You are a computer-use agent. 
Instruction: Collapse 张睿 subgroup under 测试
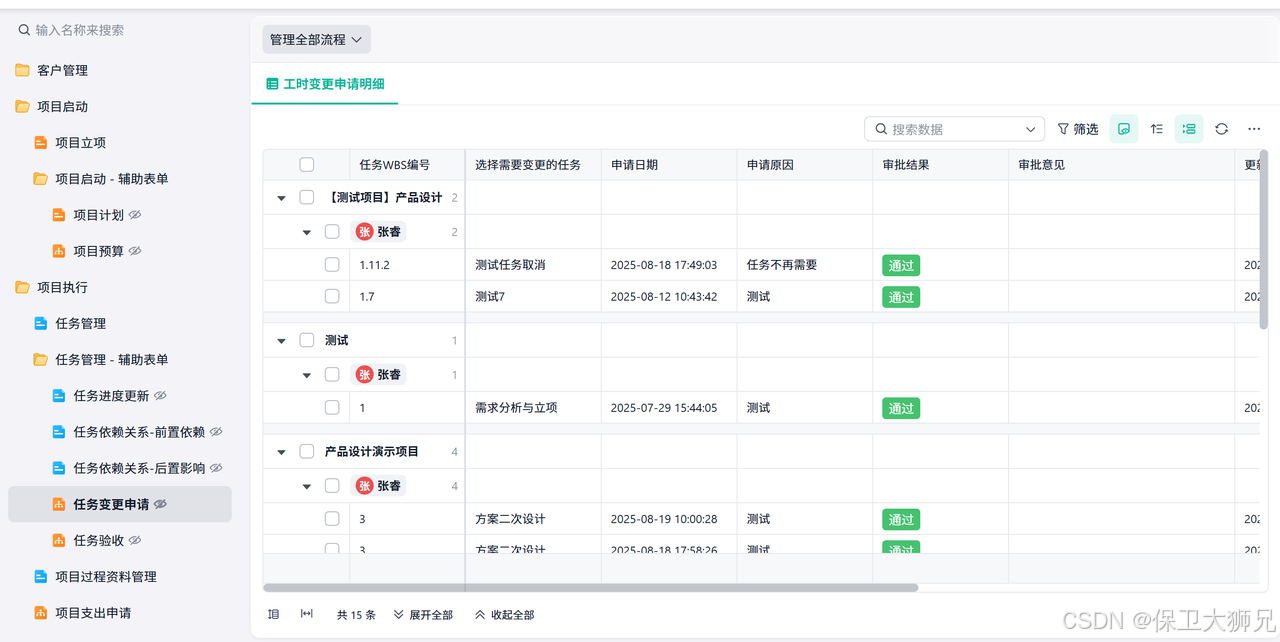[x=307, y=375]
